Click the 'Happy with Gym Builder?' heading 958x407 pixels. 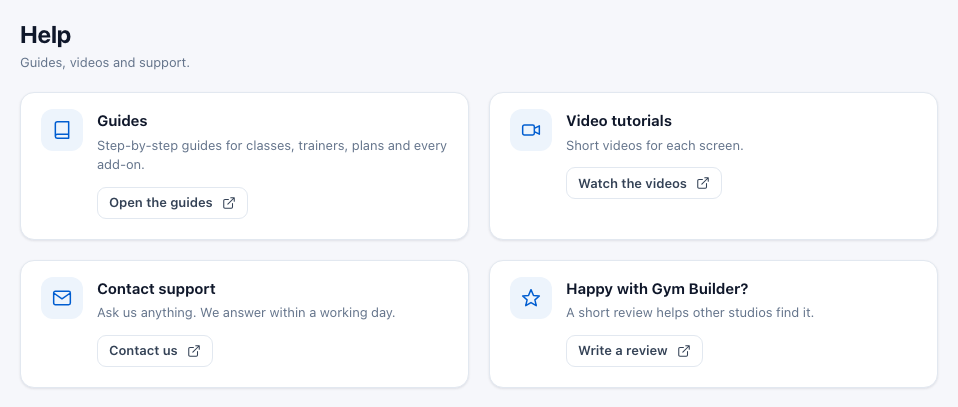[657, 288]
